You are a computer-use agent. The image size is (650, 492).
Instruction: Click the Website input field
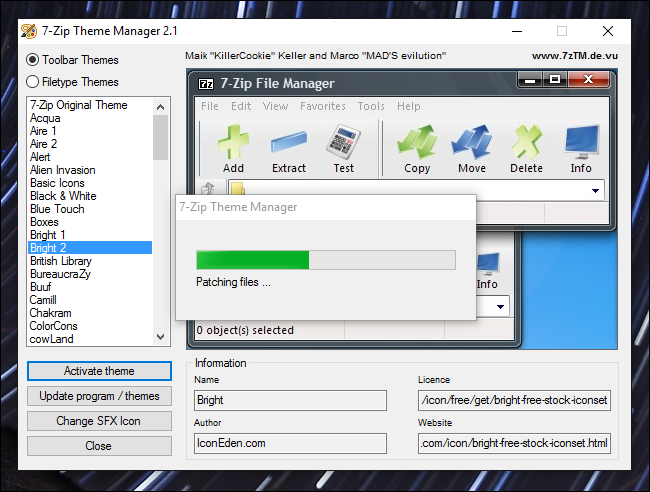(x=514, y=444)
